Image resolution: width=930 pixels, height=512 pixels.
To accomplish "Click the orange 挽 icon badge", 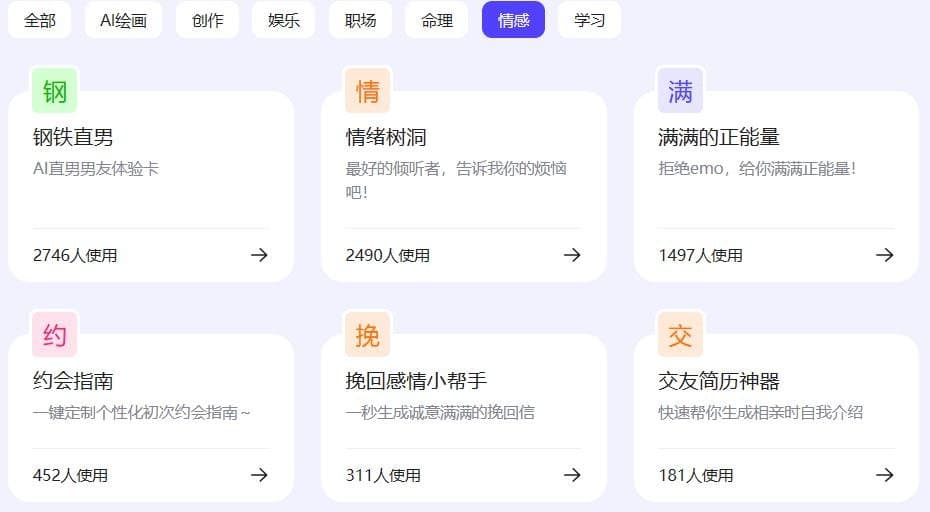I will (x=367, y=335).
